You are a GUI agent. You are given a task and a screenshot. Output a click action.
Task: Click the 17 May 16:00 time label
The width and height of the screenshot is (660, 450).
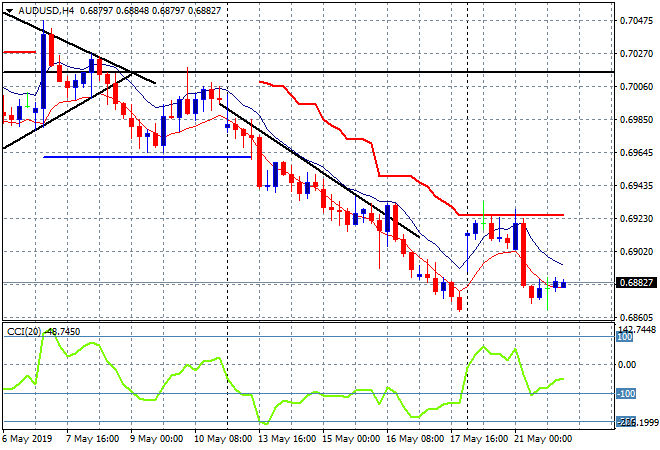click(479, 439)
